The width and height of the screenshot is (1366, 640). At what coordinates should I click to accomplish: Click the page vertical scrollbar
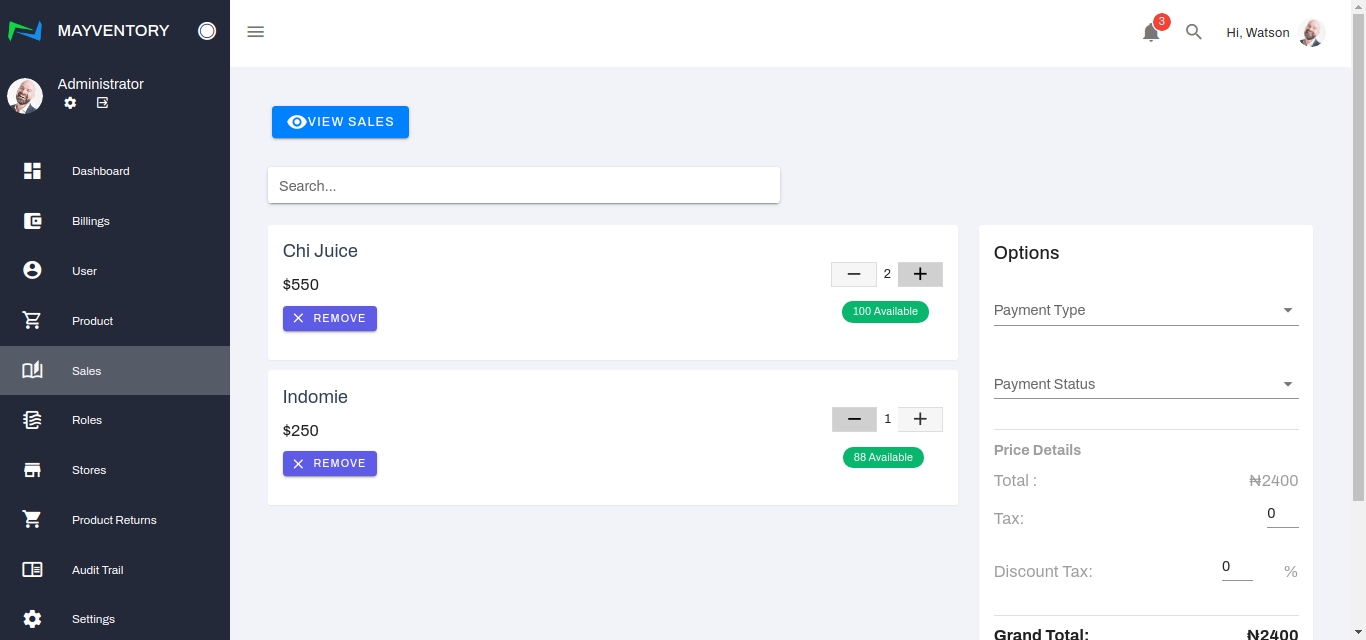[x=1358, y=250]
